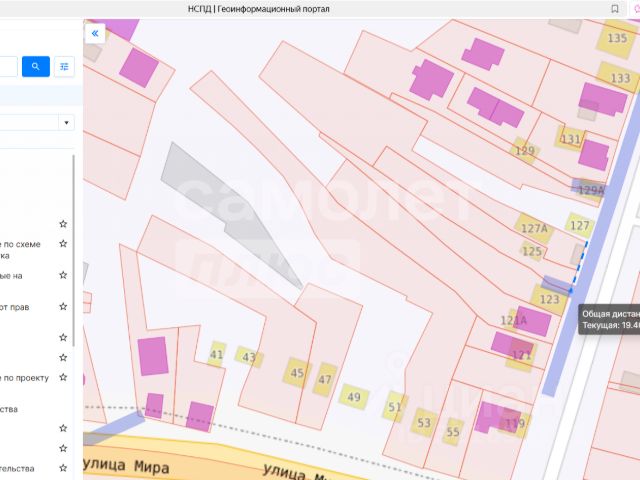Screen dimensions: 640x480
Task: Click house number 125 on the map
Action: [532, 251]
